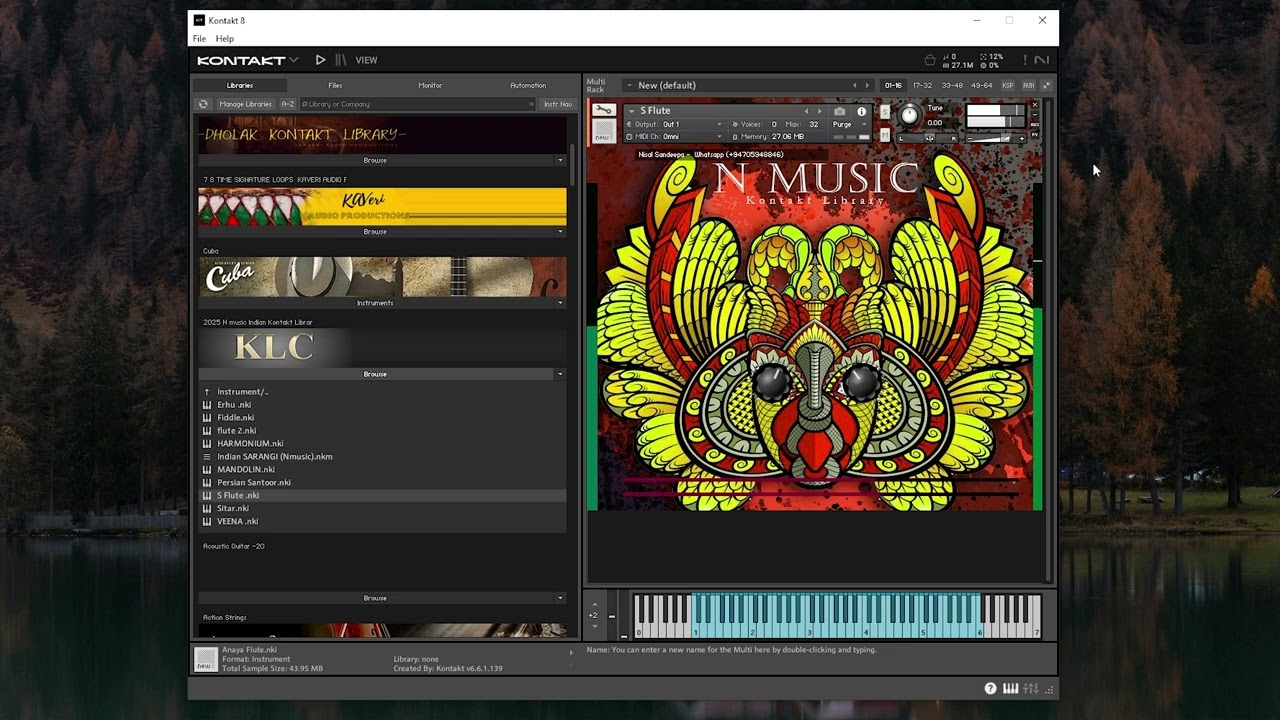Click the refresh libraries icon
This screenshot has height=720, width=1280.
(203, 104)
